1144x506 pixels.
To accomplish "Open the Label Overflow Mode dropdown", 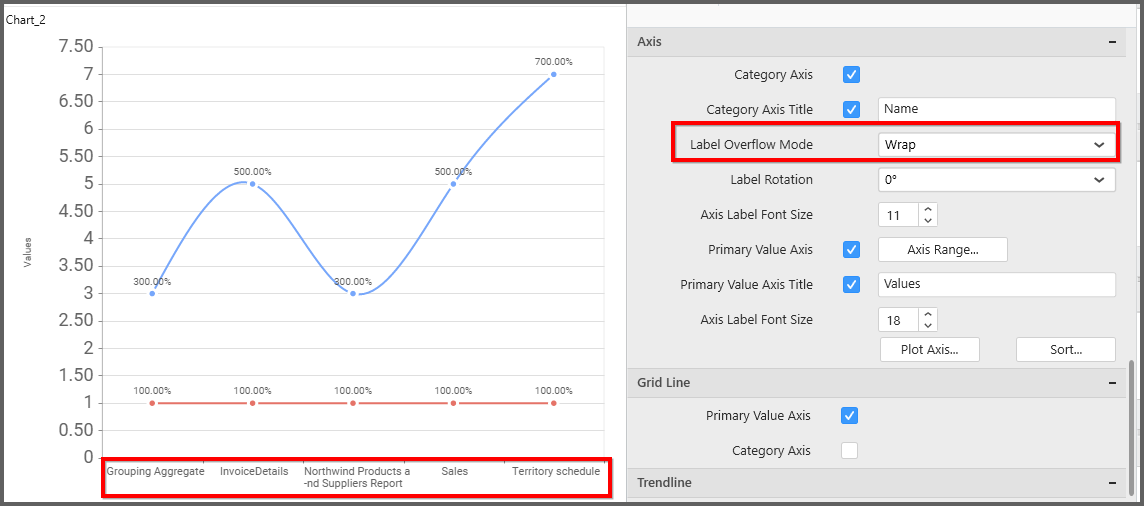I will [x=996, y=145].
